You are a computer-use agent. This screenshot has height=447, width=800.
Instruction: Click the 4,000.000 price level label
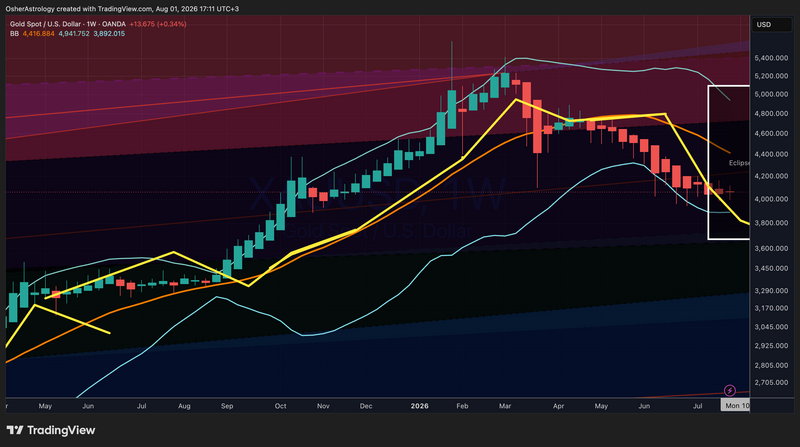click(771, 199)
